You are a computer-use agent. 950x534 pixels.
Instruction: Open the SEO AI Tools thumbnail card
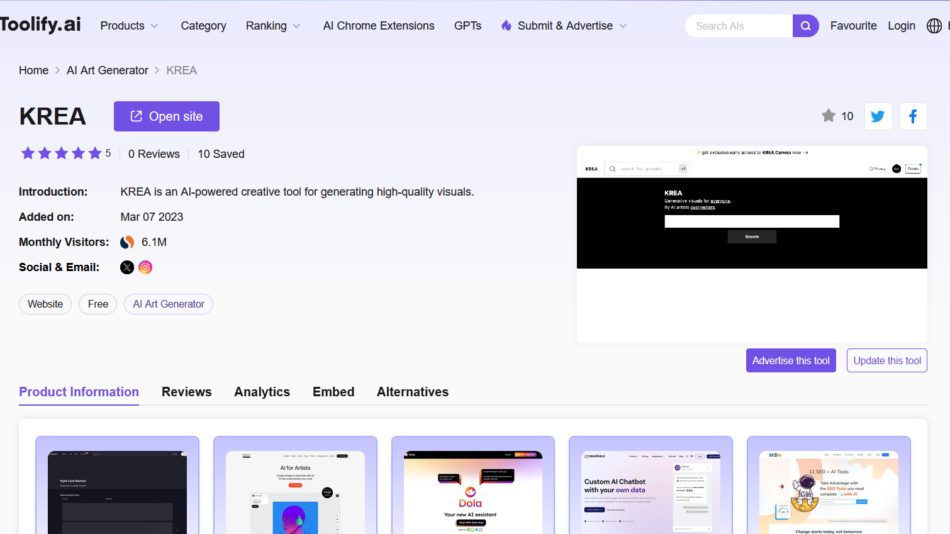click(829, 485)
